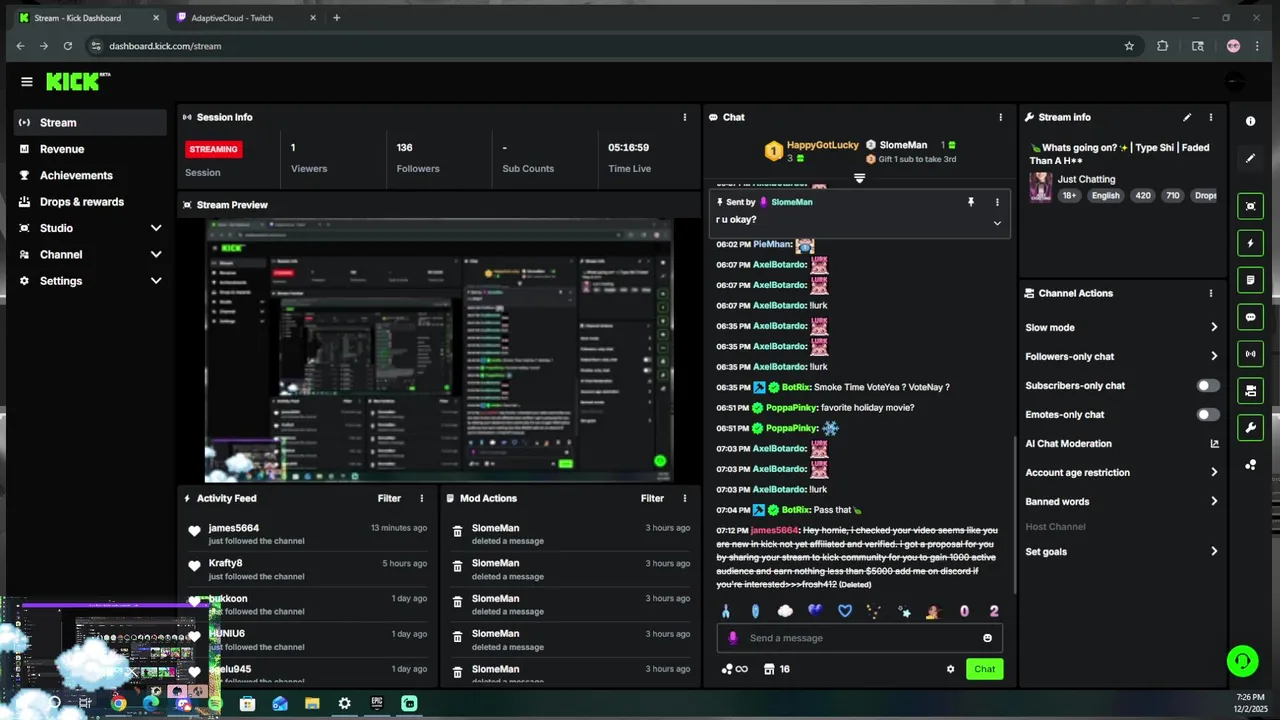Click the channel points infinity icon
The image size is (1280, 720).
click(x=734, y=669)
